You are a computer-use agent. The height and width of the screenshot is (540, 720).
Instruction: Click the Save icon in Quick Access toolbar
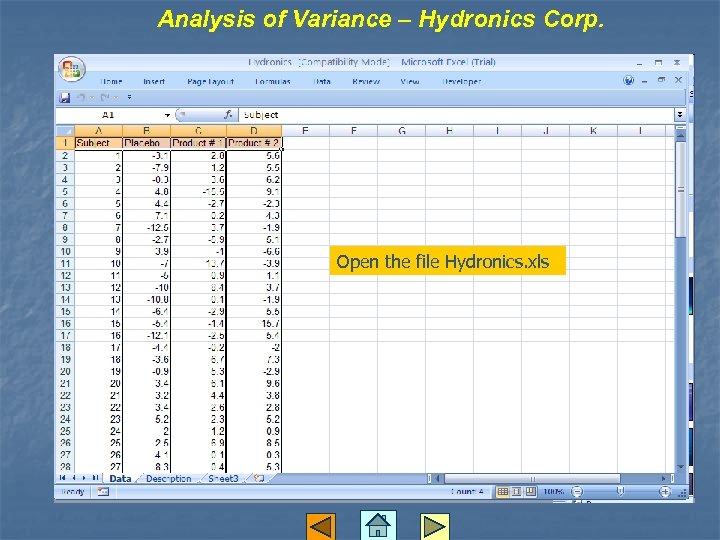pos(65,97)
